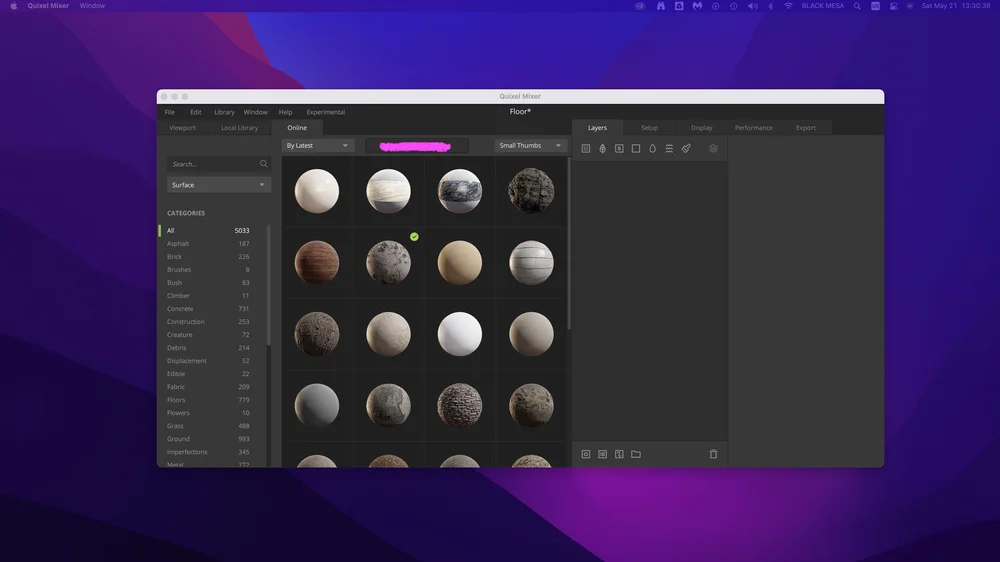Select the Floors category
Viewport: 1000px width, 562px height.
(x=208, y=400)
